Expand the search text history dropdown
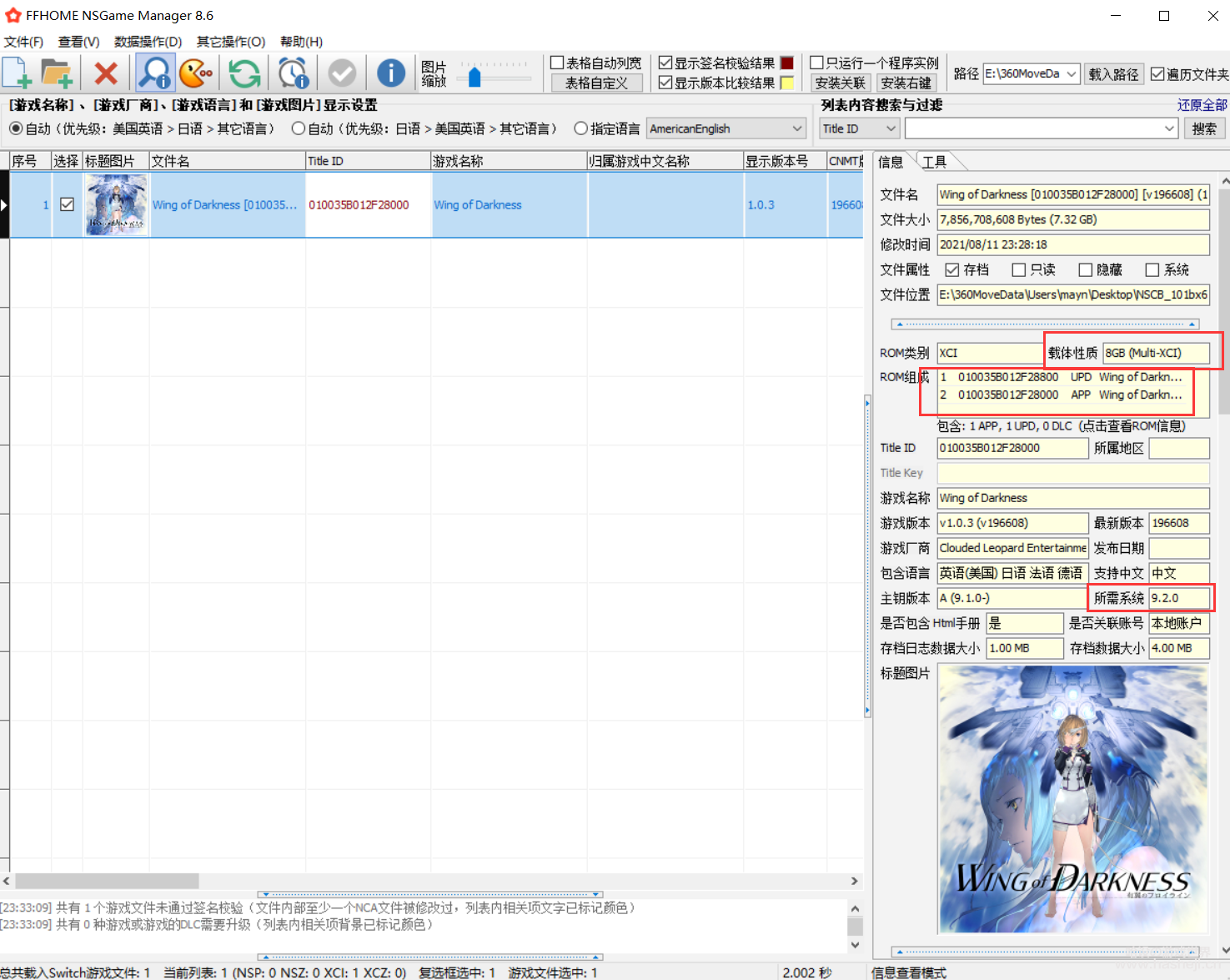The height and width of the screenshot is (980, 1230). tap(1170, 128)
